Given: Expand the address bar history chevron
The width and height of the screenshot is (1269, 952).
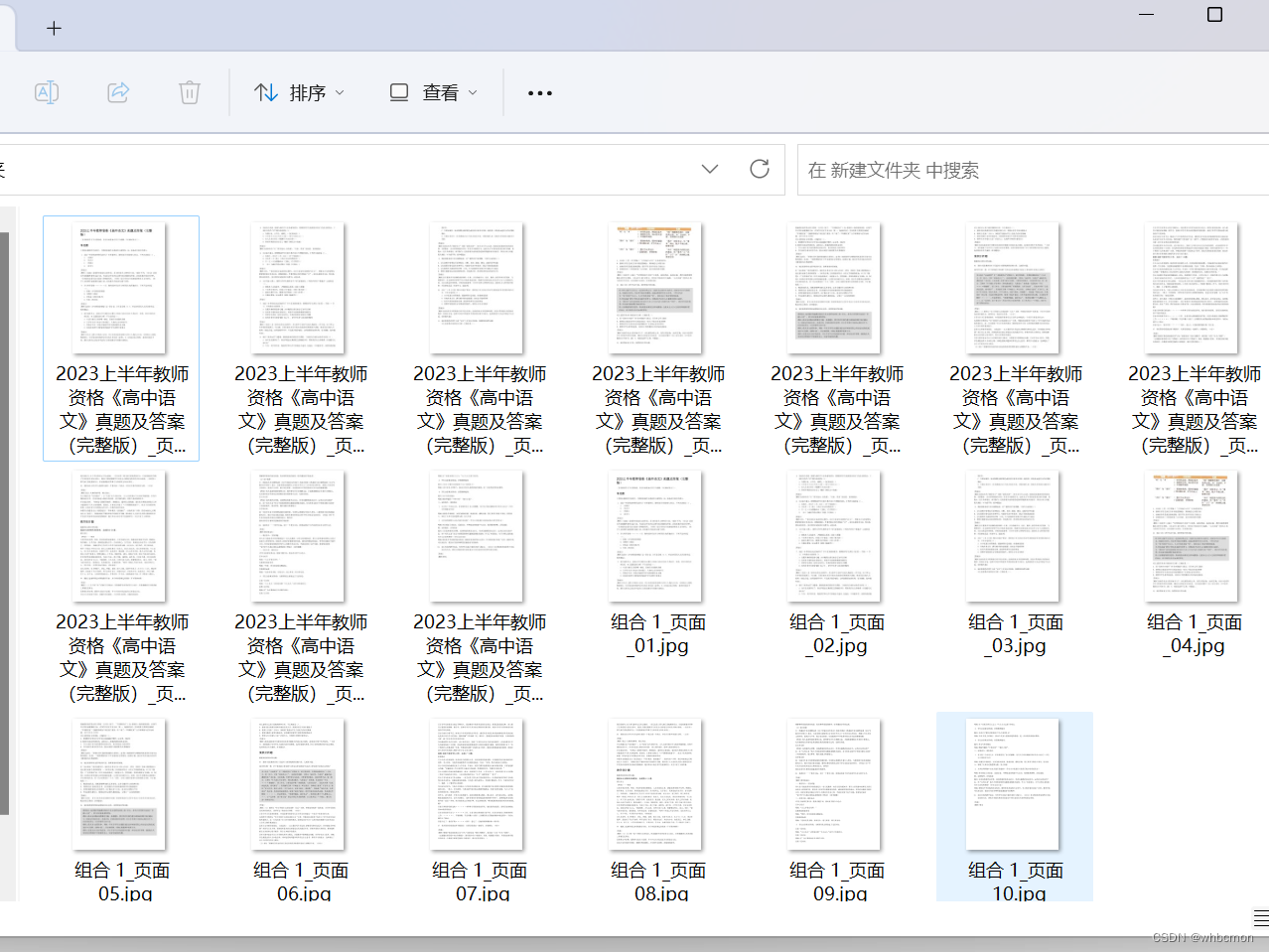Looking at the screenshot, I should [x=709, y=169].
